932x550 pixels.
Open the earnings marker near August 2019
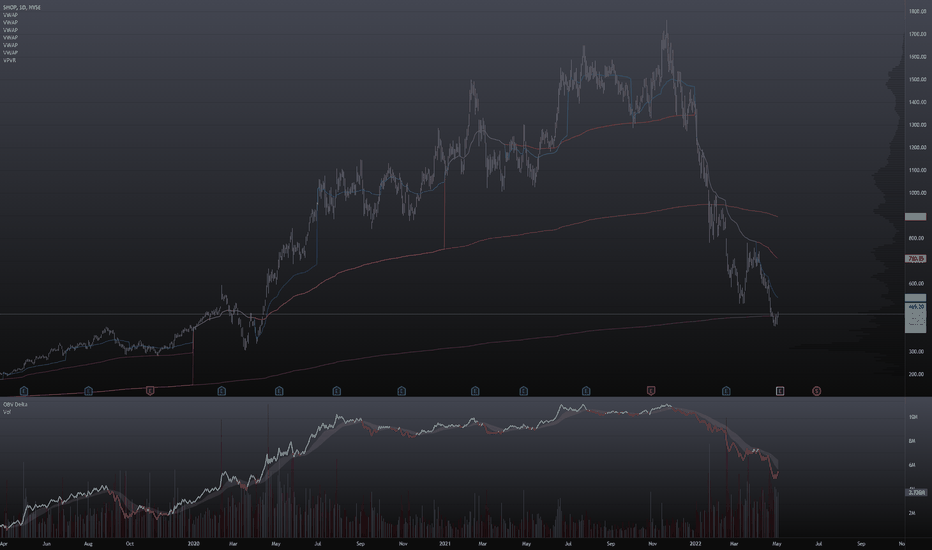[x=89, y=391]
